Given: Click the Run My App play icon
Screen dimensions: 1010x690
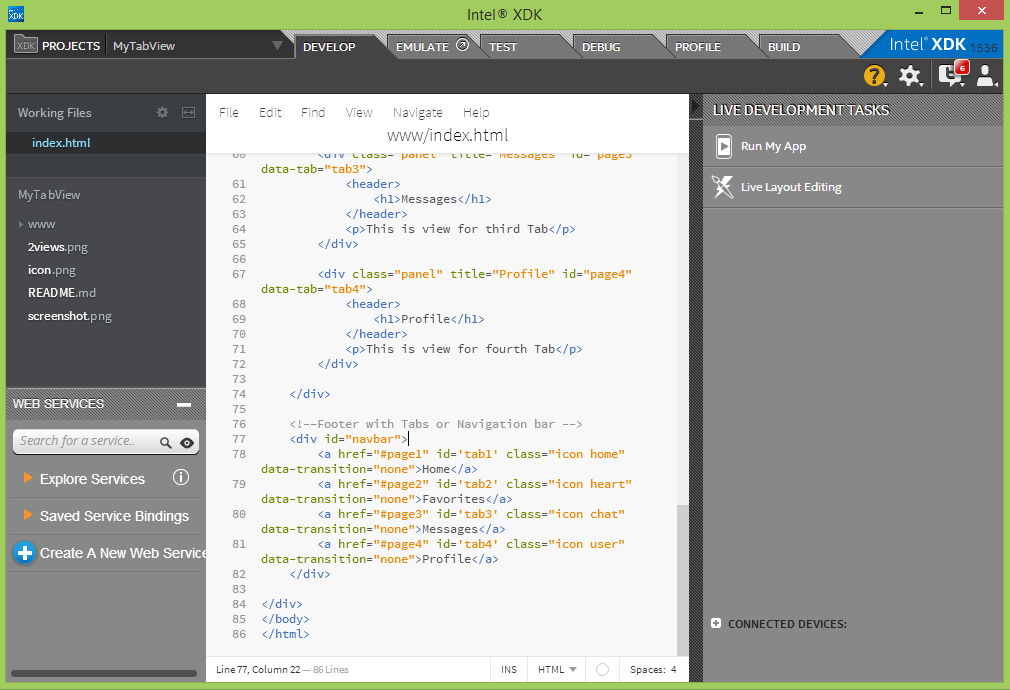Looking at the screenshot, I should 724,146.
